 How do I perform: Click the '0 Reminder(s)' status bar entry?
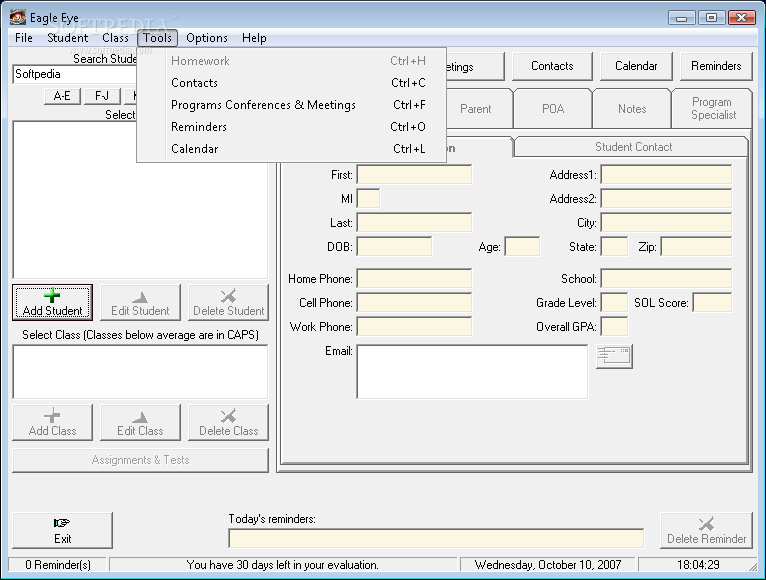58,565
